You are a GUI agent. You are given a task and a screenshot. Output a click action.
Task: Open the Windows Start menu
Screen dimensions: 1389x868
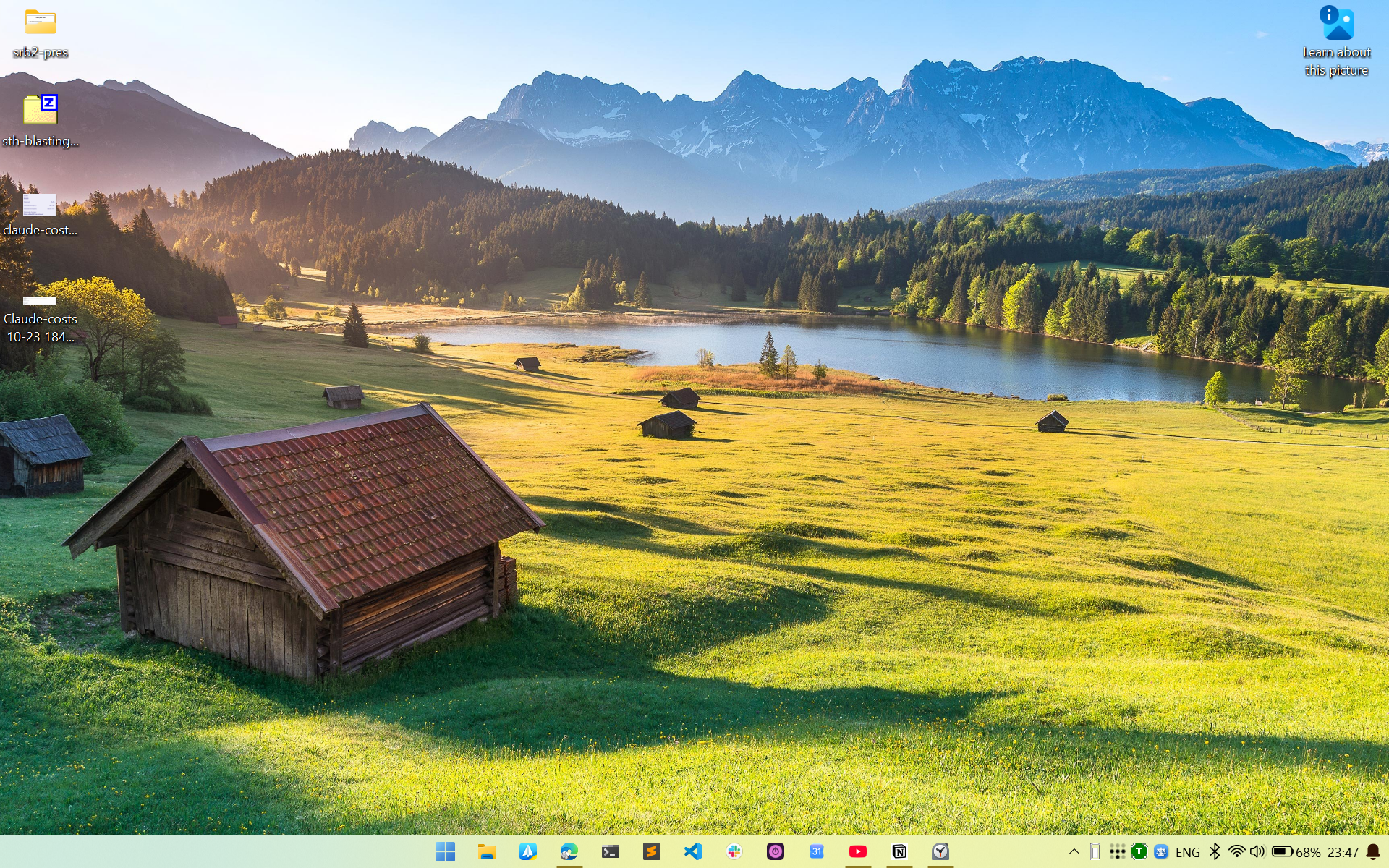point(445,851)
